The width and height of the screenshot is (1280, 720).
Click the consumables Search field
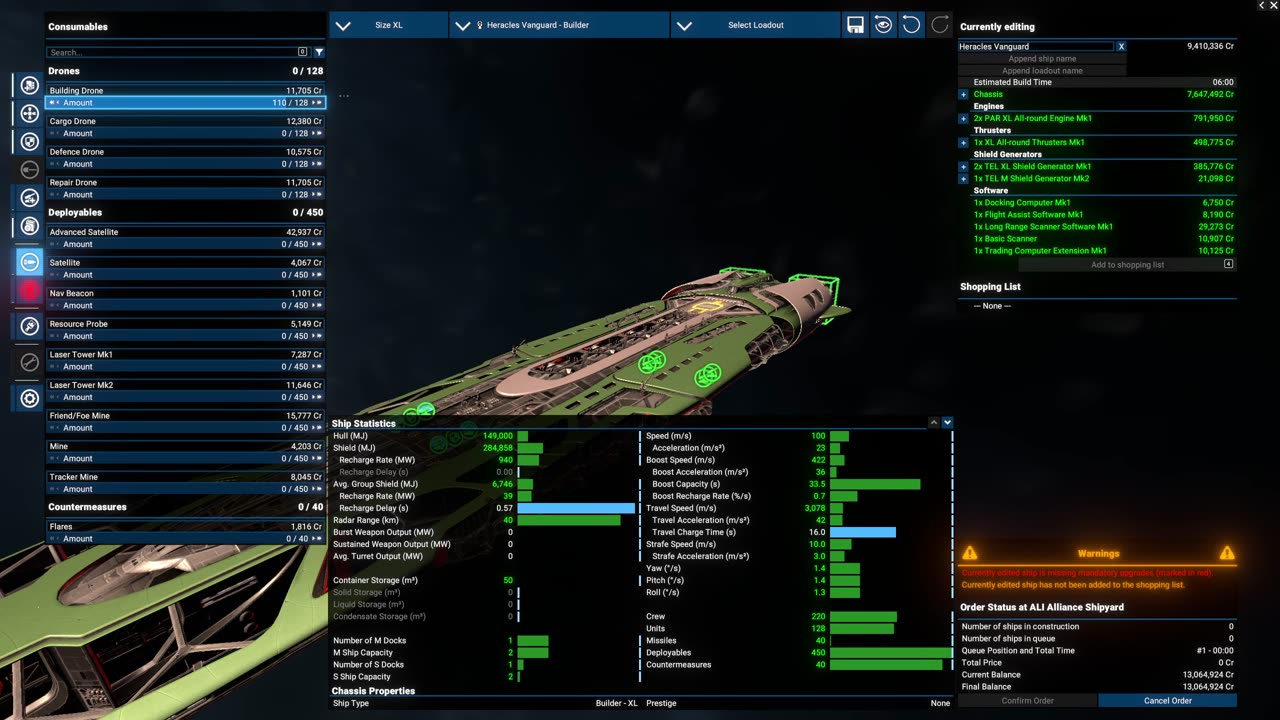[177, 52]
